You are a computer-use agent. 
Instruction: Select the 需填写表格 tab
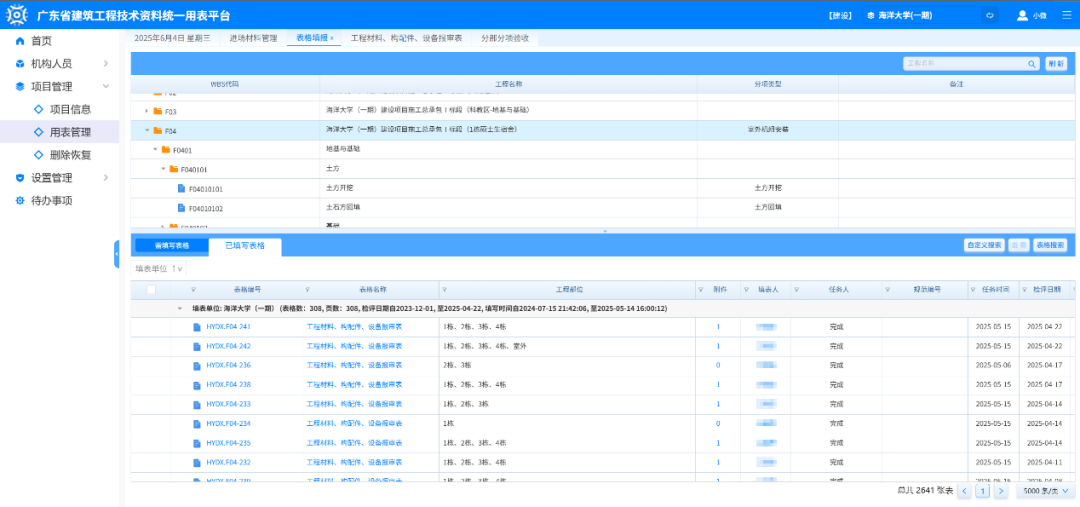pos(172,245)
